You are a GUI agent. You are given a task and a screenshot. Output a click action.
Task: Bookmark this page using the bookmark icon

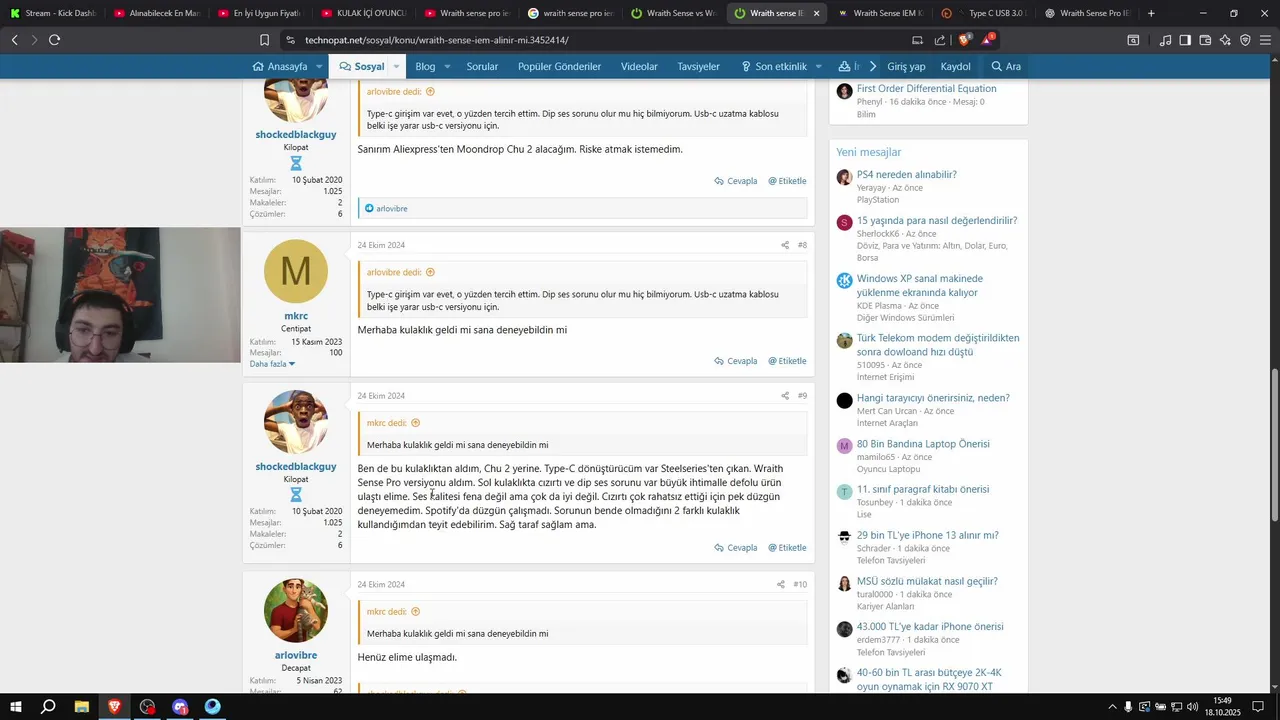click(264, 40)
